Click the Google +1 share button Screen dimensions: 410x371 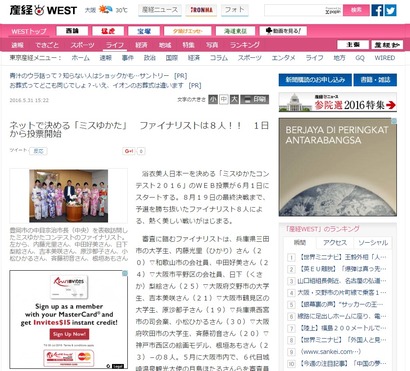(129, 151)
